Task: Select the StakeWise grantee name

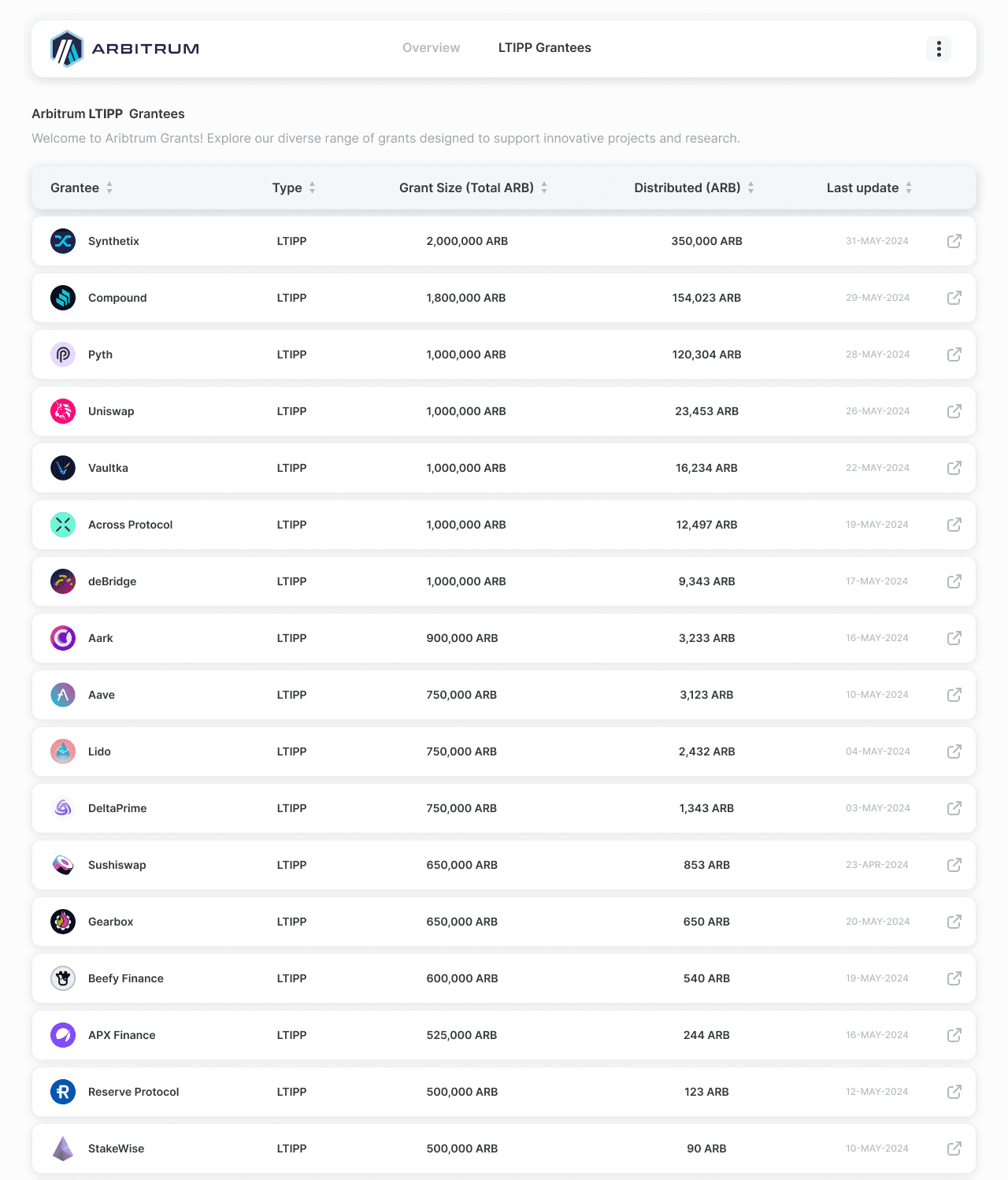Action: (x=117, y=1148)
